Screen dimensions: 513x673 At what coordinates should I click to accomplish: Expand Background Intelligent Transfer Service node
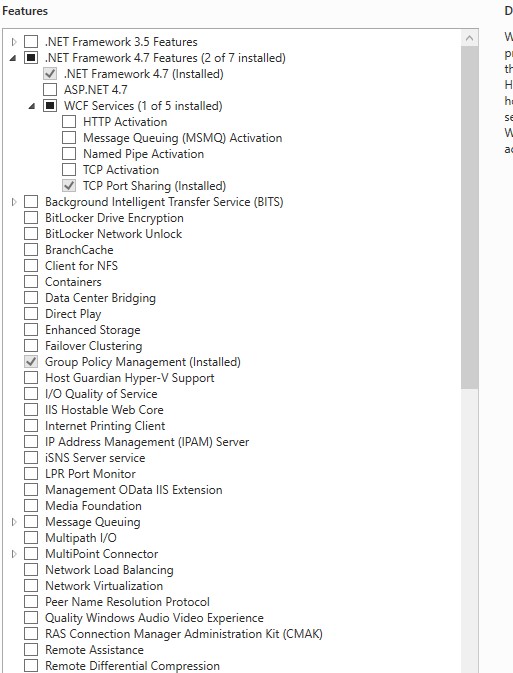pyautogui.click(x=14, y=202)
